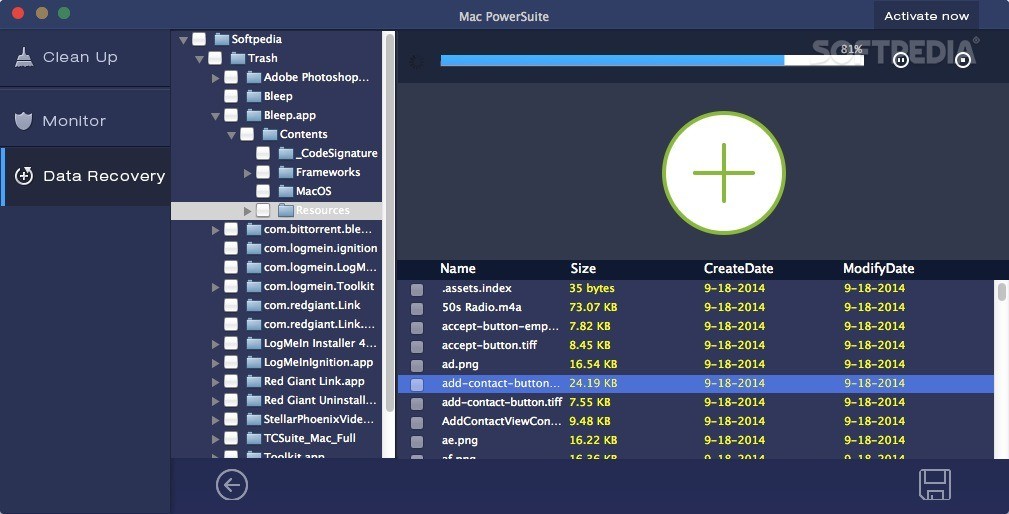
Task: Collapse the Trash tree node
Action: point(199,59)
